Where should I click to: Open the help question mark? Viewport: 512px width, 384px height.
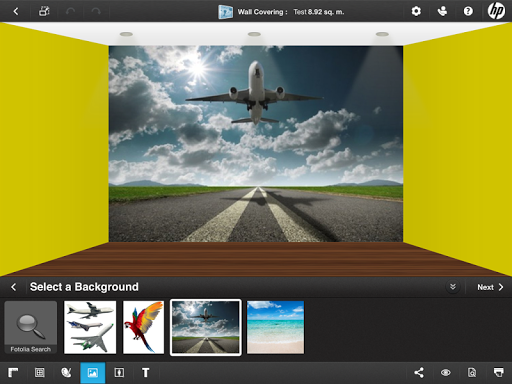(x=468, y=11)
